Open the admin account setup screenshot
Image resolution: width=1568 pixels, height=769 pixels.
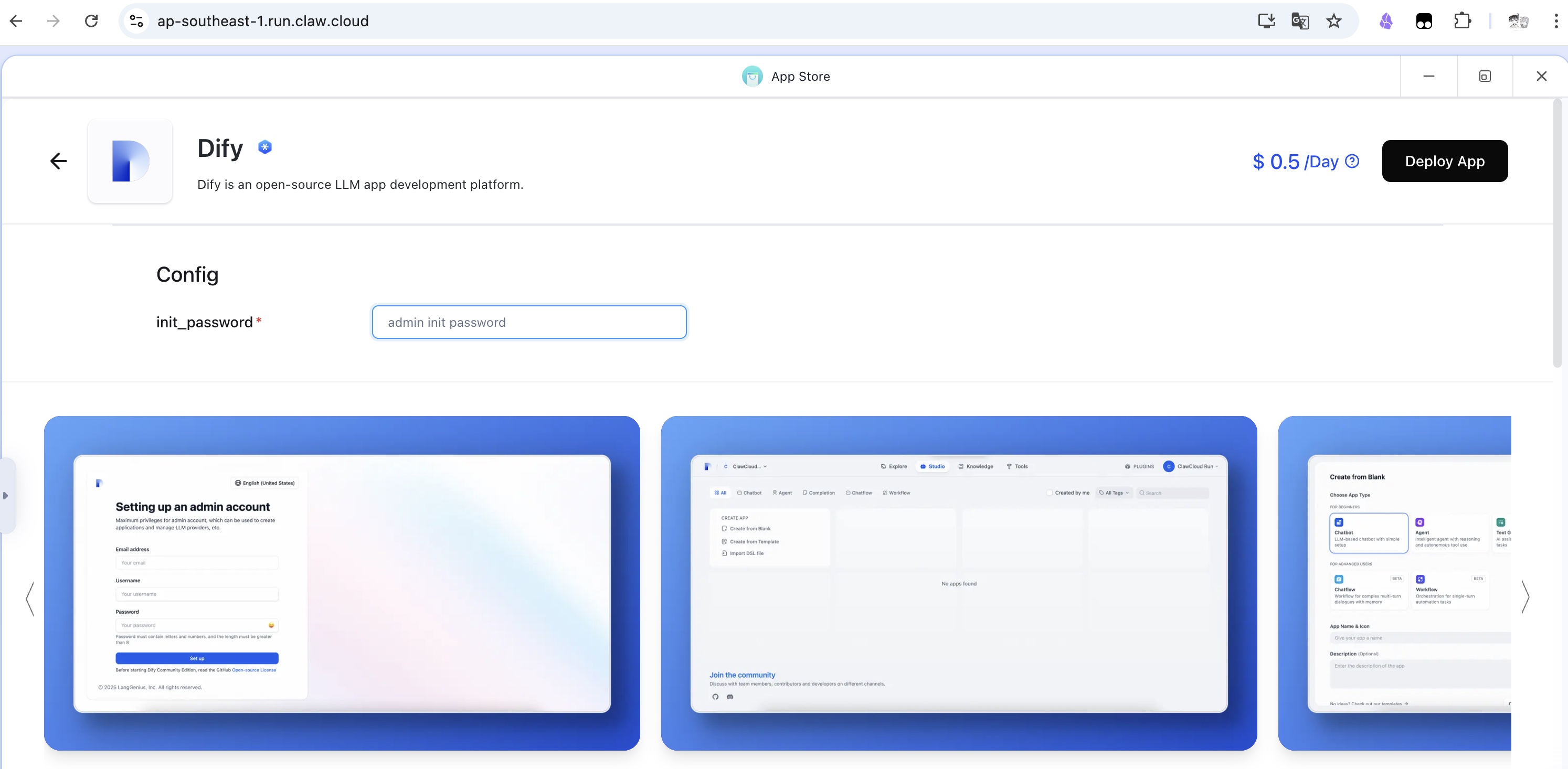(x=342, y=583)
